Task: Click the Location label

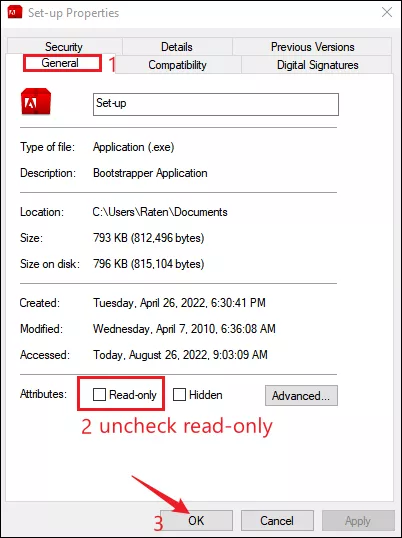Action: [42, 212]
